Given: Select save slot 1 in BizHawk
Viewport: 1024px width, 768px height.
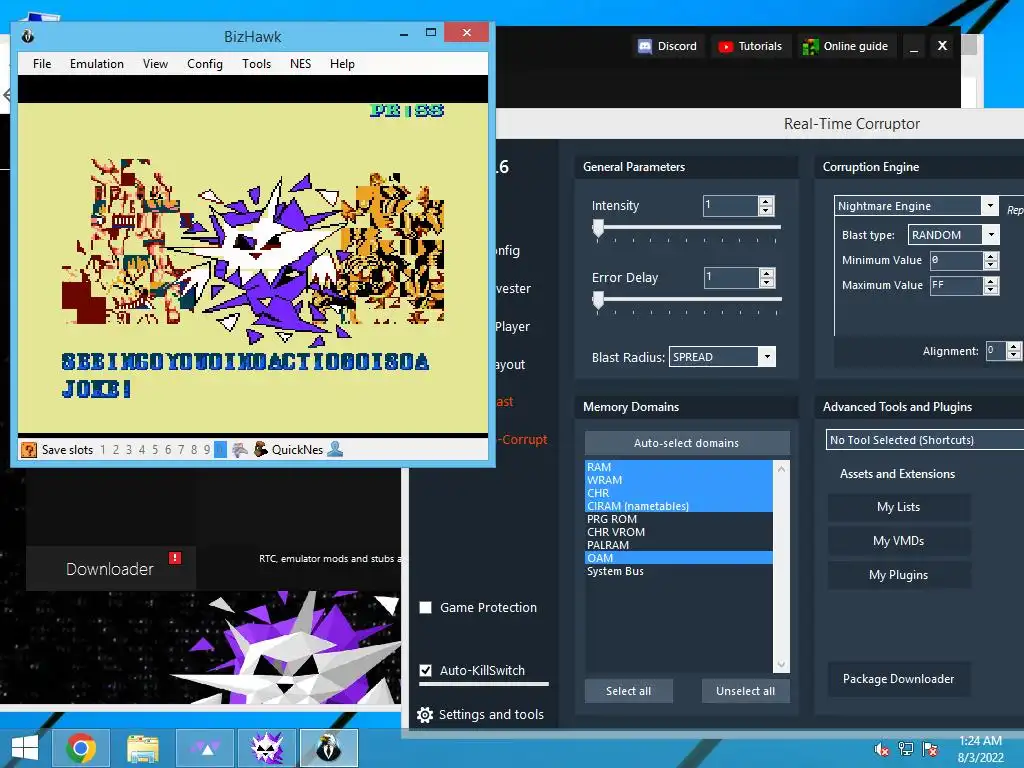Looking at the screenshot, I should coord(103,449).
